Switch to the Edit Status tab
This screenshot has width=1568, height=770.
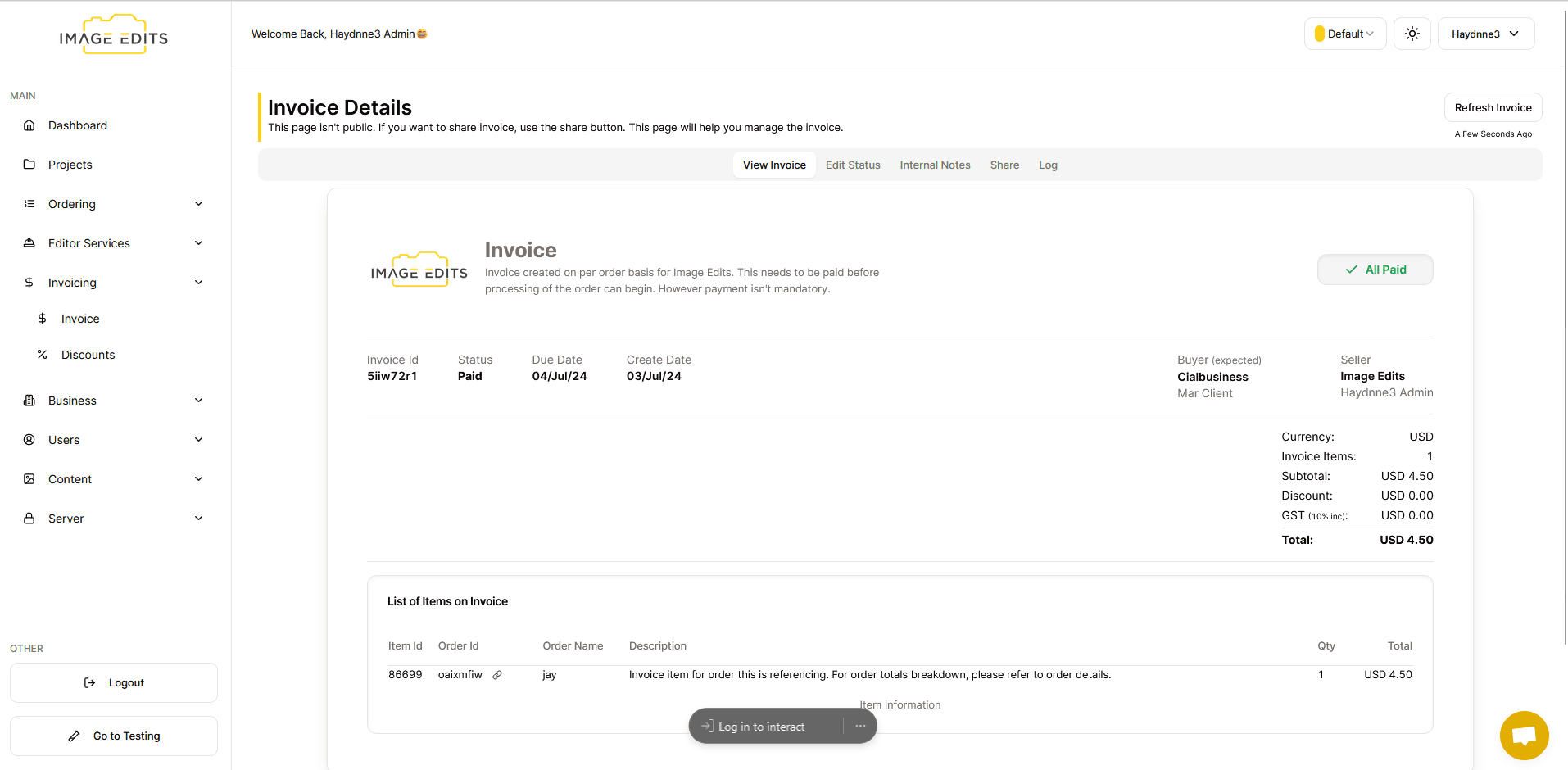click(853, 165)
